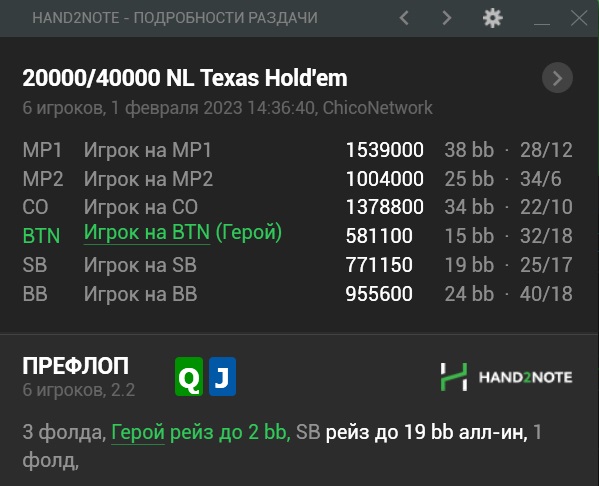Click the Queen hole card
The height and width of the screenshot is (486, 599).
click(189, 376)
